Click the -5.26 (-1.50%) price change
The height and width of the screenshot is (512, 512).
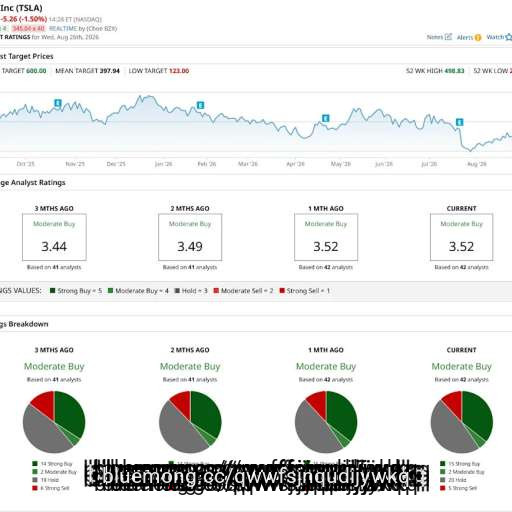pos(23,19)
